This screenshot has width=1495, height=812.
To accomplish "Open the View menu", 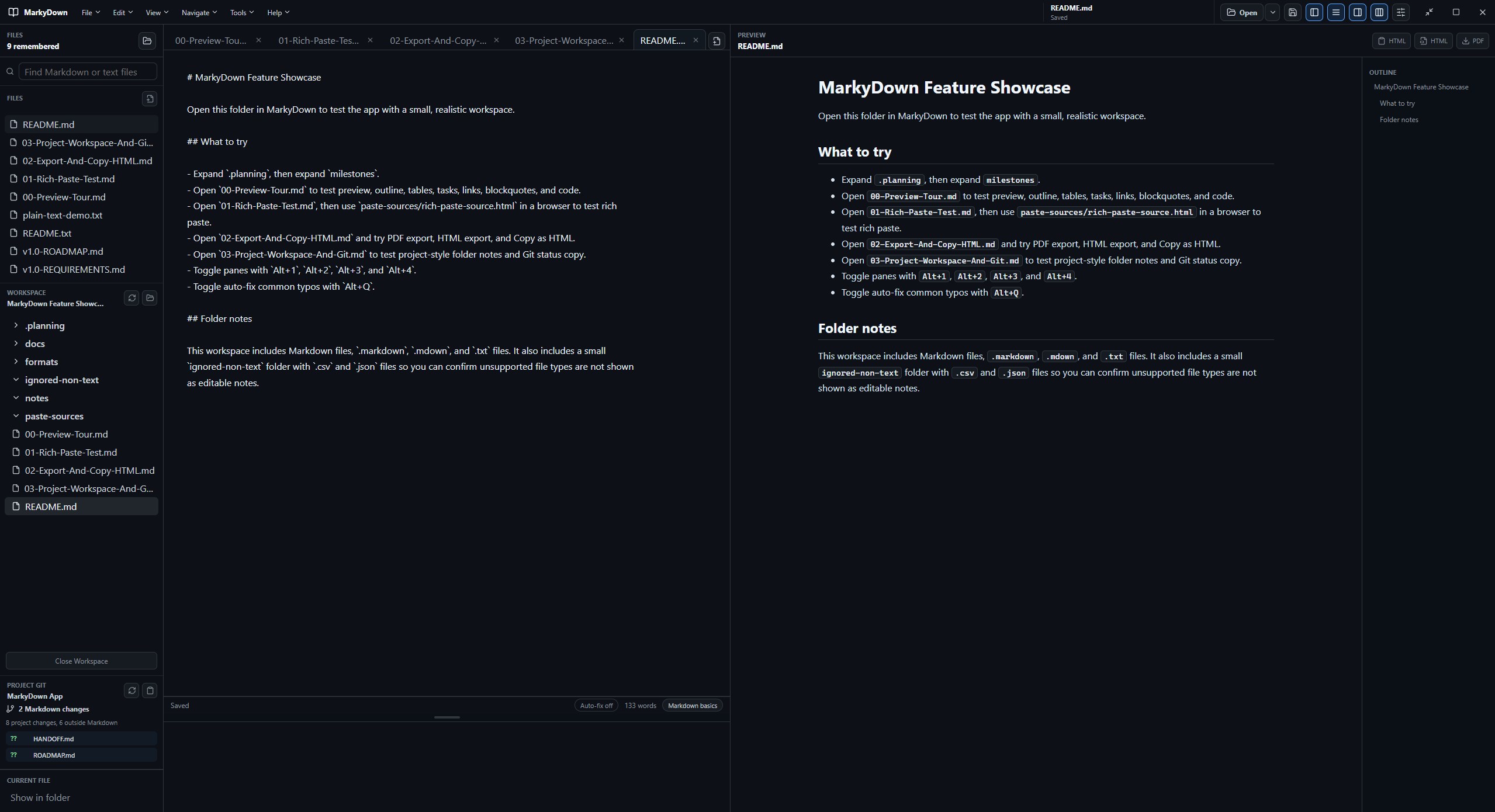I will click(x=157, y=12).
